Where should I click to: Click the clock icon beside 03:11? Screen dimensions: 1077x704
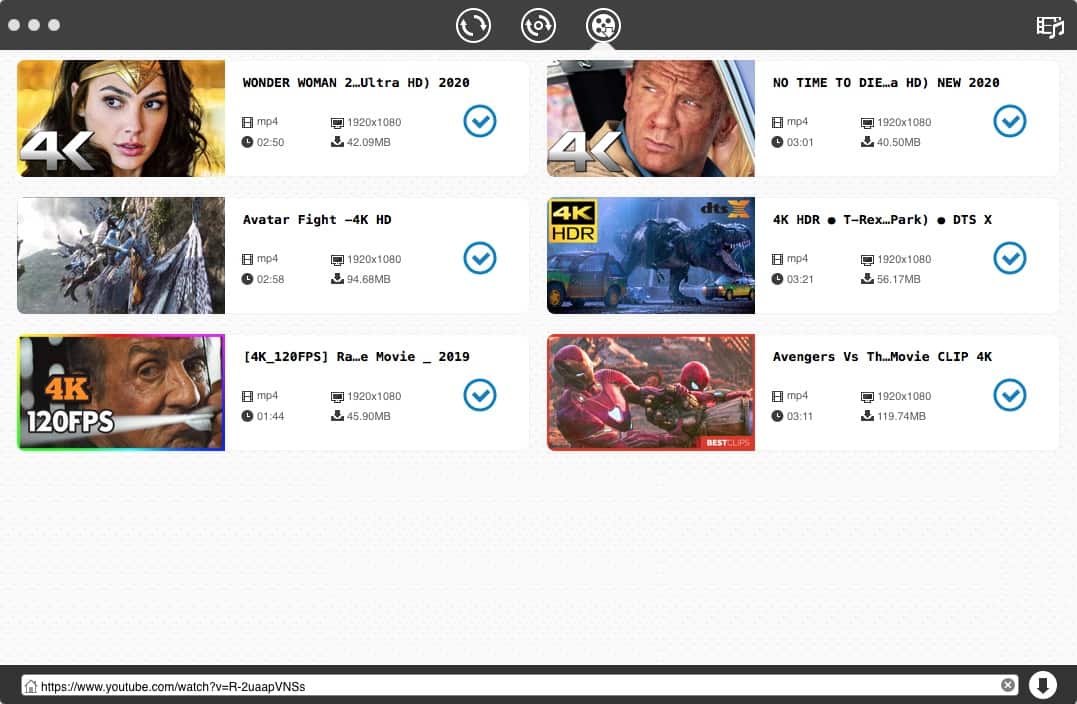(x=777, y=416)
